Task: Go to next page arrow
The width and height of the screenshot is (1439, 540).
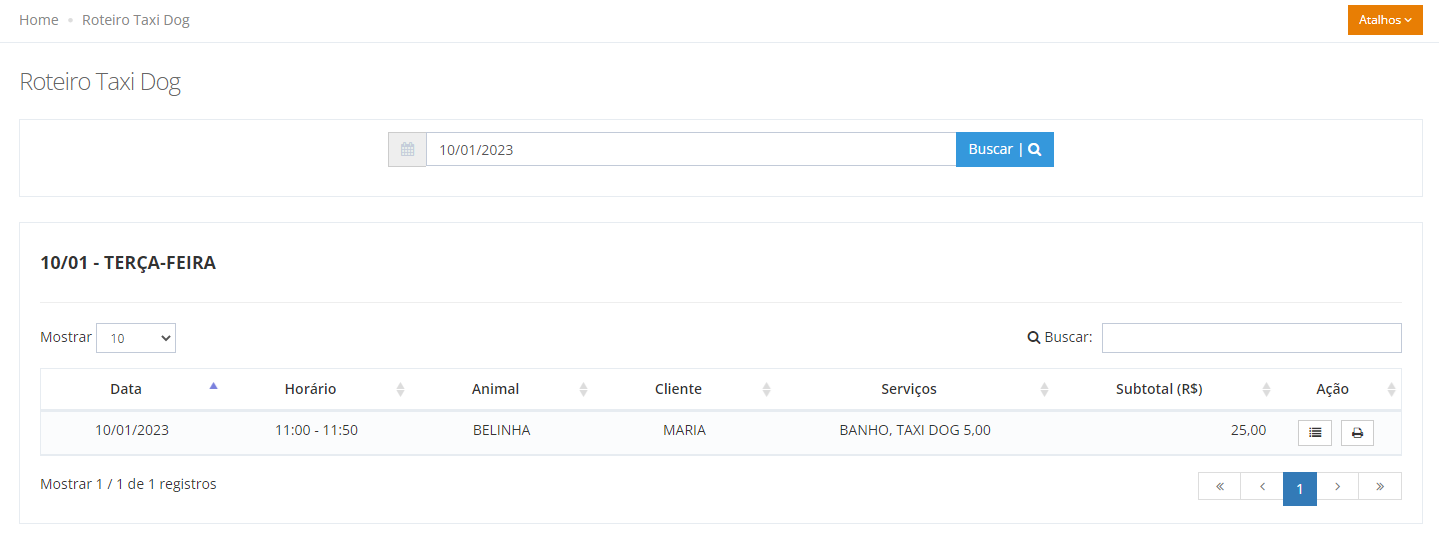Action: point(1338,486)
